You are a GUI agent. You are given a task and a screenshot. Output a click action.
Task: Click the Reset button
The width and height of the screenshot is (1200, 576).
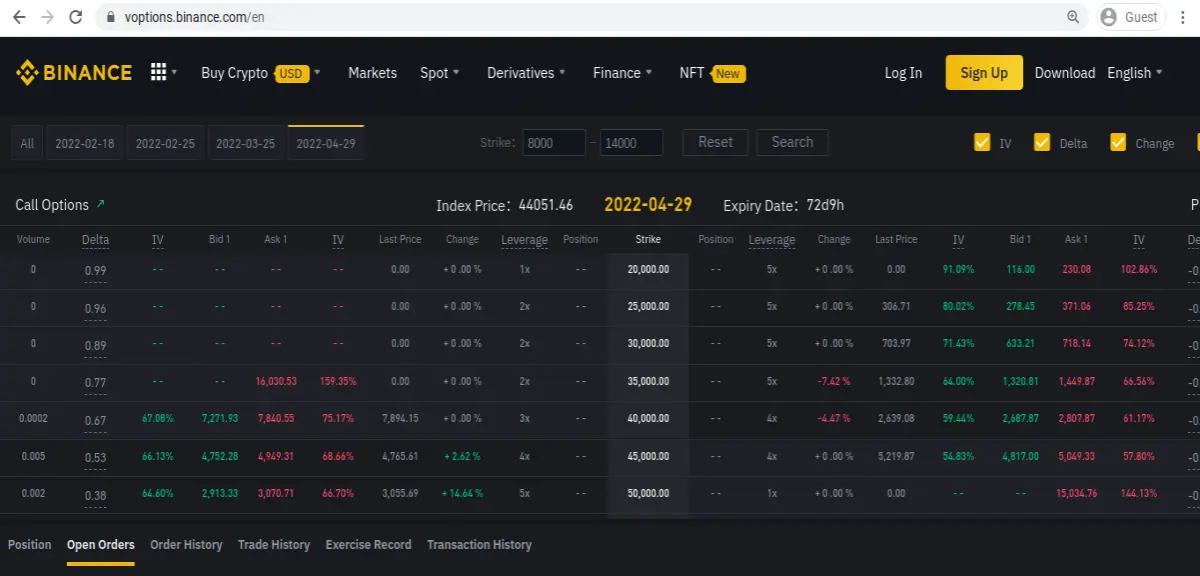click(716, 142)
